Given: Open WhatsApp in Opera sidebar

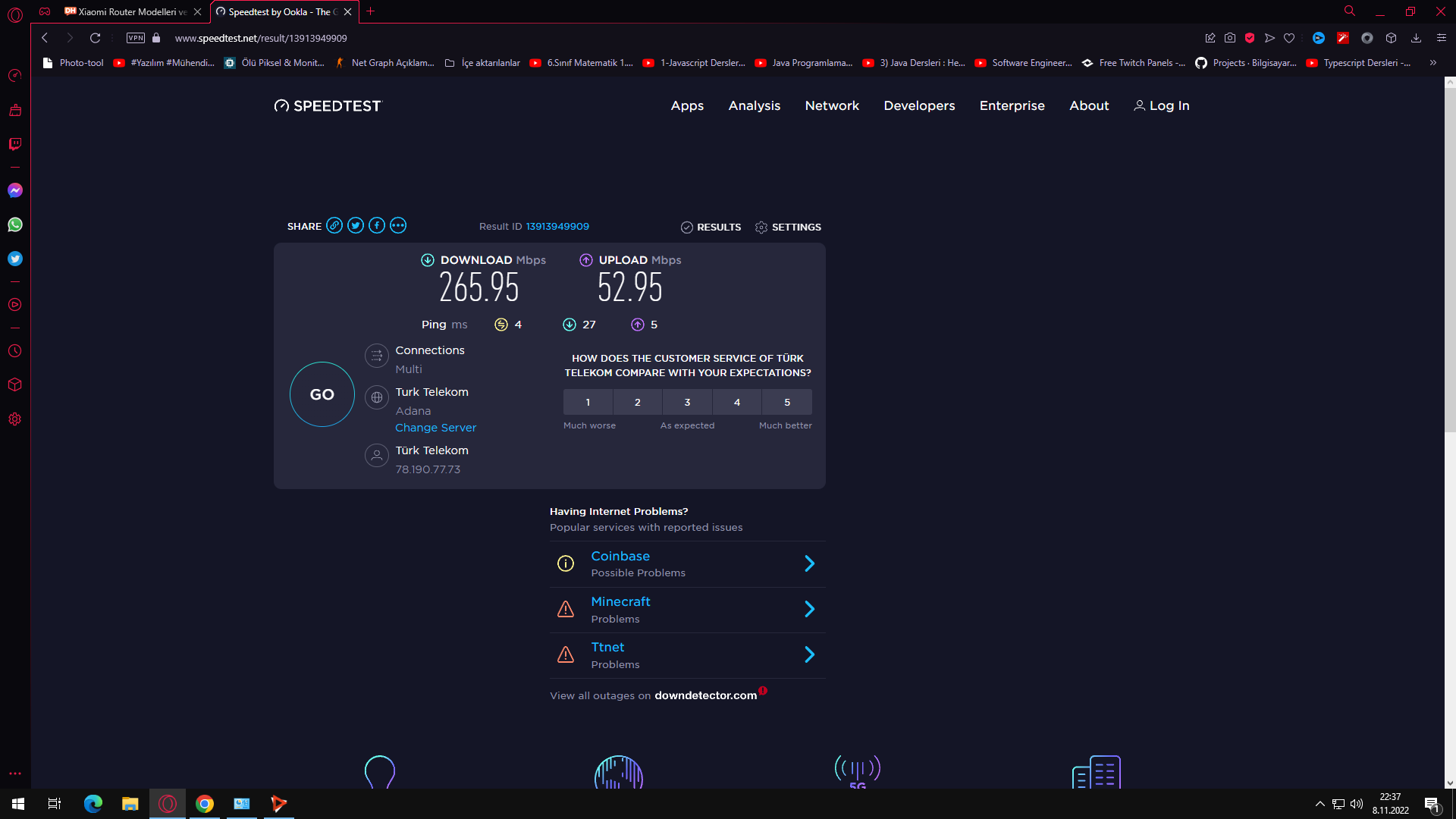Looking at the screenshot, I should click(15, 224).
